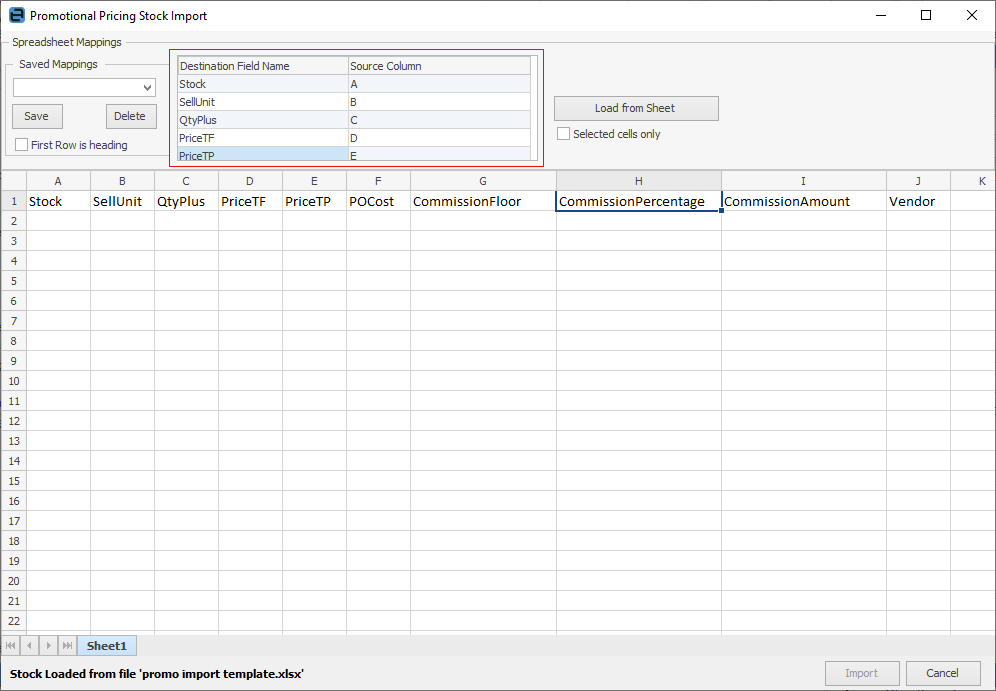Save the current mapping
This screenshot has height=691, width=996.
(37, 116)
